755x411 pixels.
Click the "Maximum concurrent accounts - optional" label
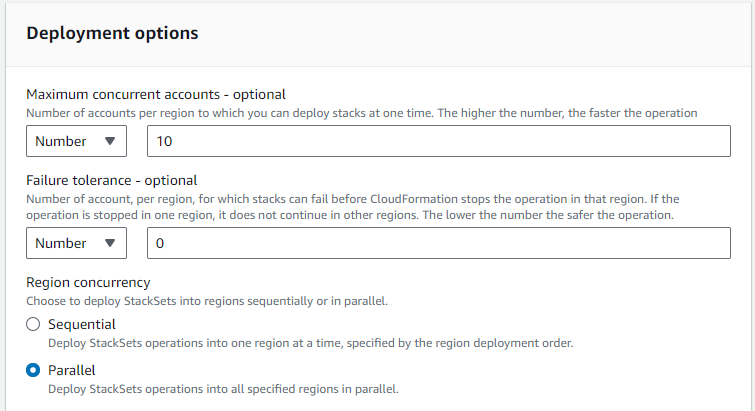click(x=156, y=94)
